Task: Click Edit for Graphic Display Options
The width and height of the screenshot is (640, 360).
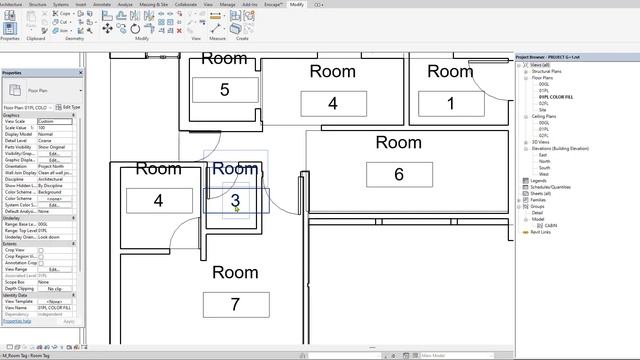Action: [54, 160]
